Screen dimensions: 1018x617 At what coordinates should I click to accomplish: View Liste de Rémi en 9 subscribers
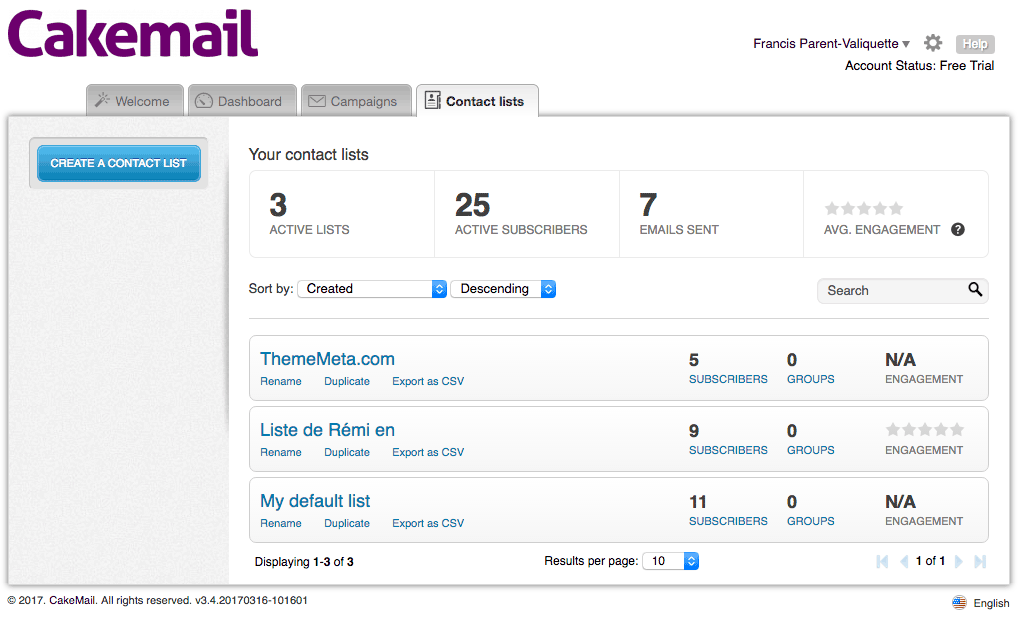pyautogui.click(x=728, y=440)
